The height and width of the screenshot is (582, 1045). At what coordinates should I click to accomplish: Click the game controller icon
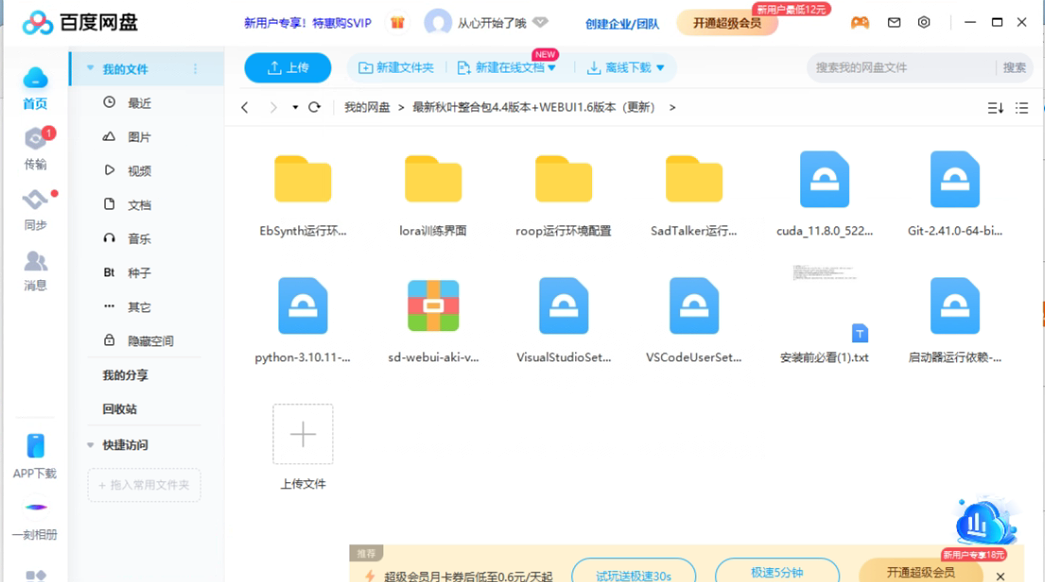coord(860,22)
